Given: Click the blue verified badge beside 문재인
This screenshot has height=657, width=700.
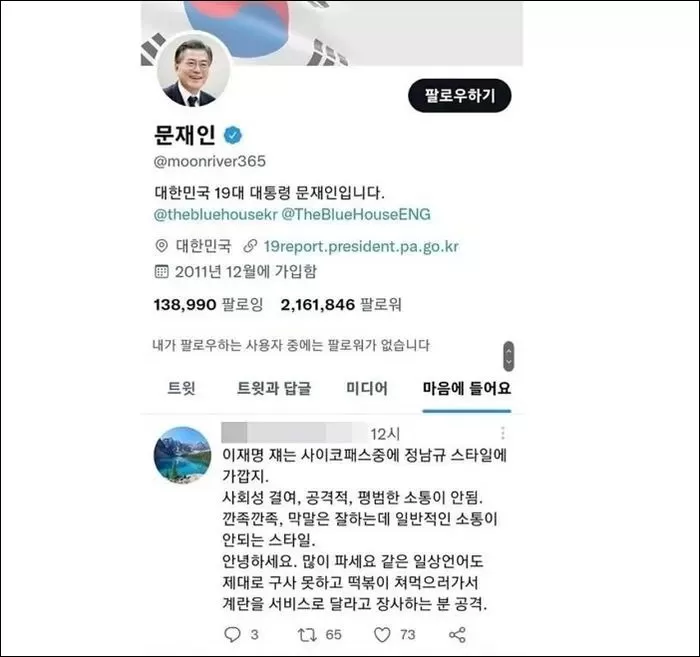Looking at the screenshot, I should pos(233,135).
